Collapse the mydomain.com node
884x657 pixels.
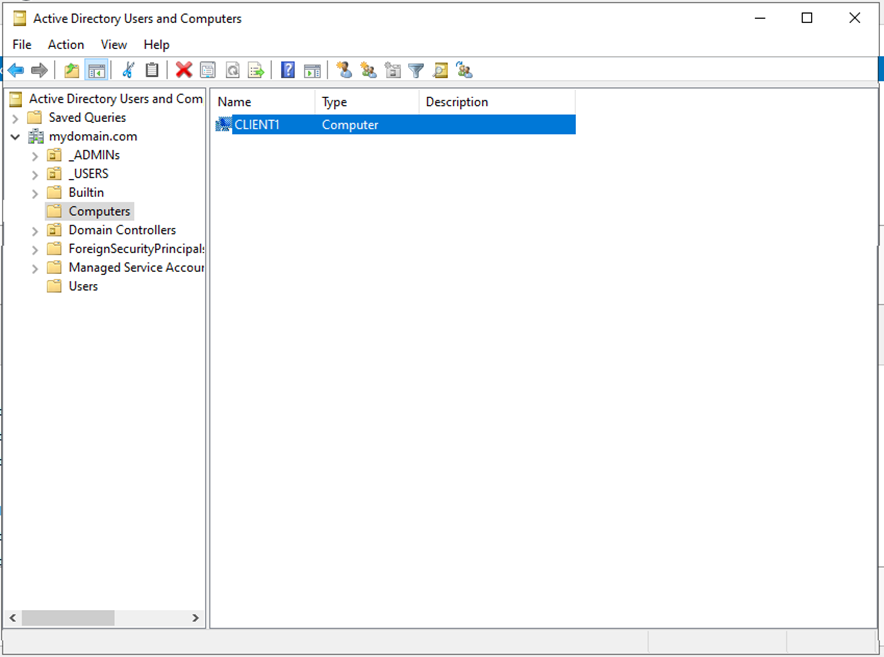click(x=15, y=136)
